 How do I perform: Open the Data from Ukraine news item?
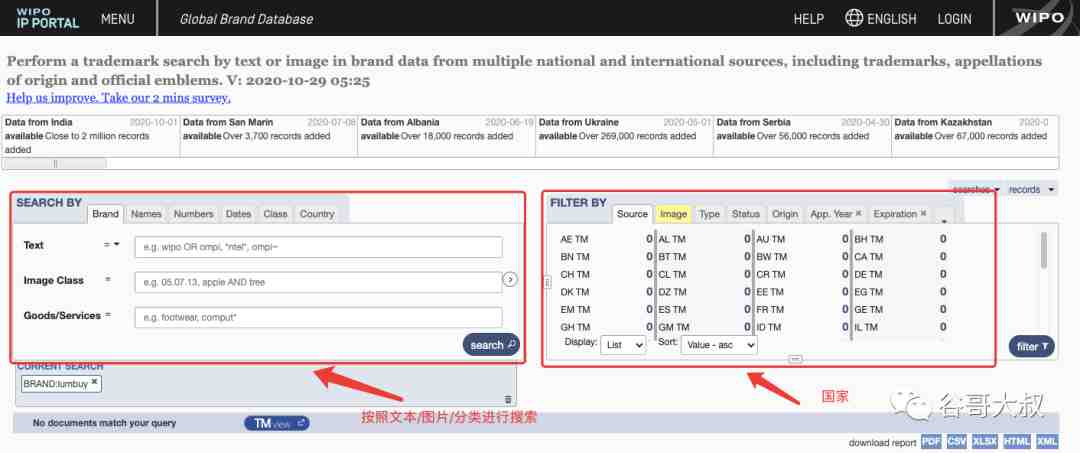tap(624, 135)
